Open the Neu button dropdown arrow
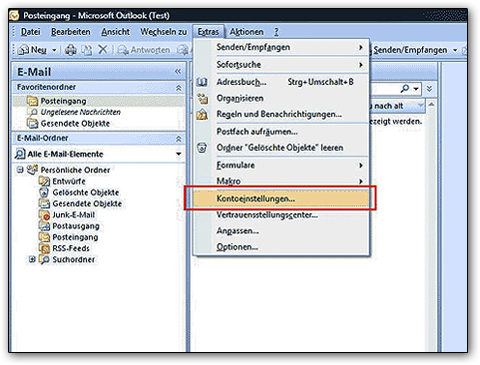This screenshot has height=365, width=480. [54, 50]
